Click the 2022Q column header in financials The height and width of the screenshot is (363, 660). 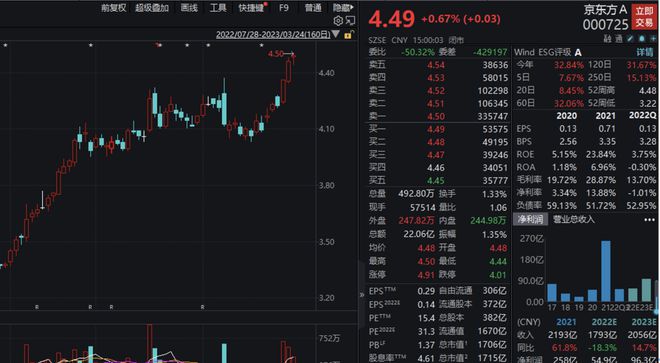(x=642, y=116)
